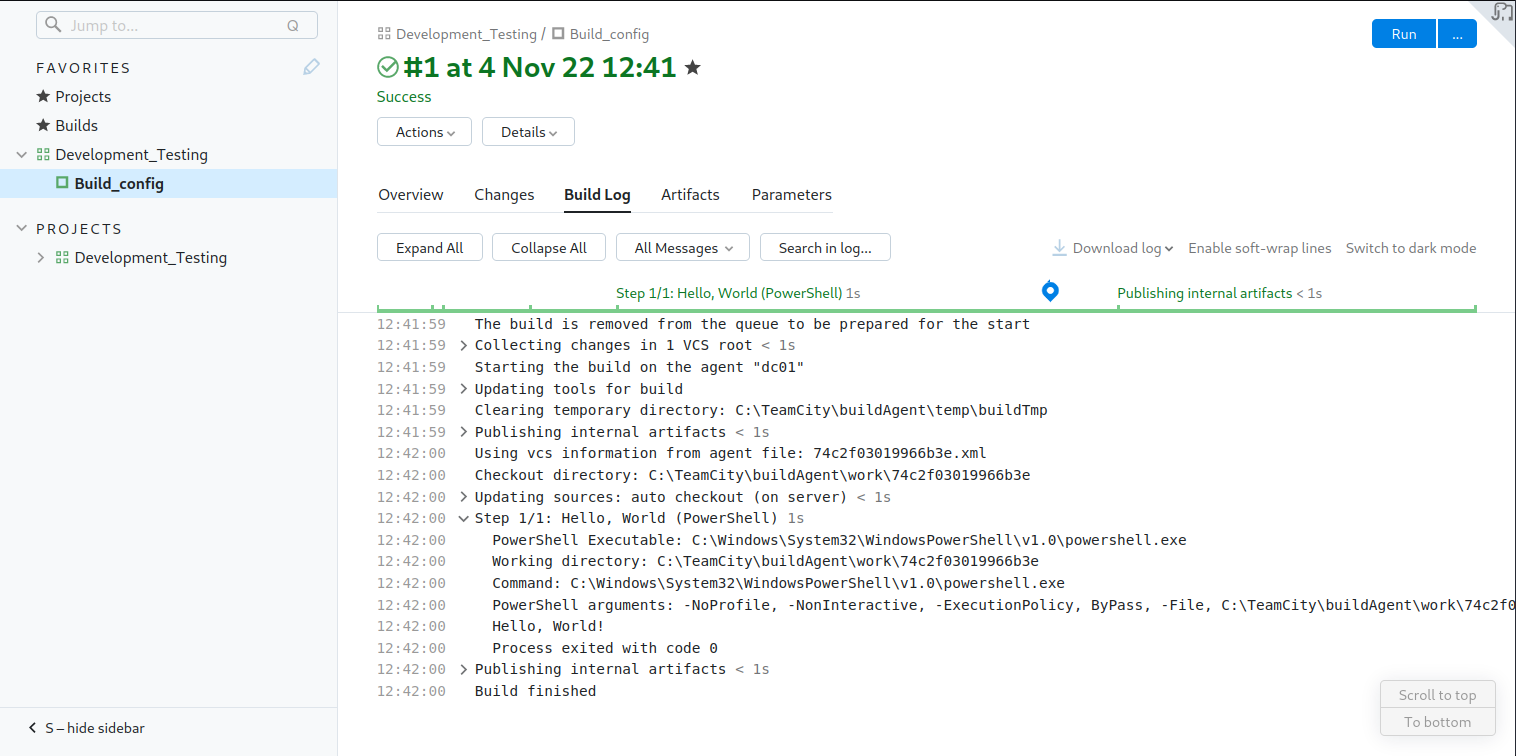Click the guest/share icon in the top-right corner
This screenshot has width=1516, height=756.
click(1500, 13)
